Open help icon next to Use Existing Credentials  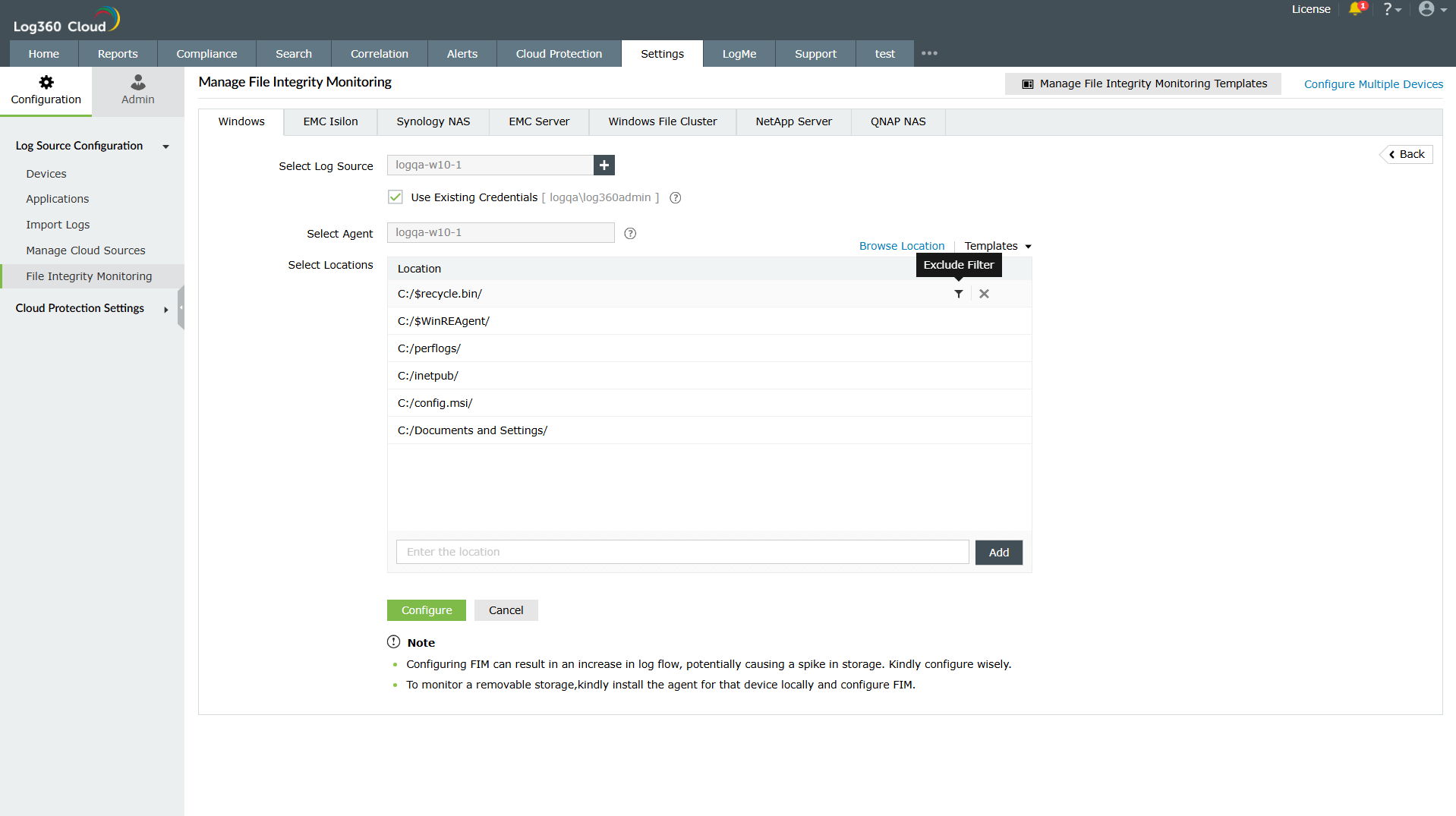coord(675,197)
